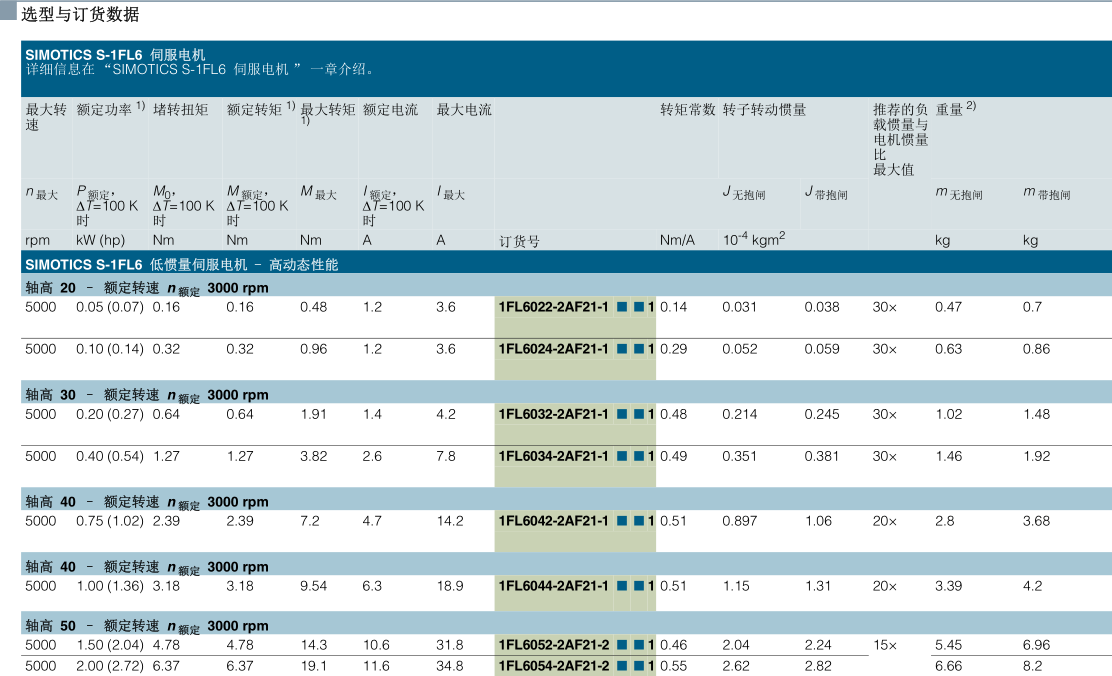This screenshot has width=1112, height=676.
Task: Select order number 1FL6024-2AF21-1
Action: (553, 348)
